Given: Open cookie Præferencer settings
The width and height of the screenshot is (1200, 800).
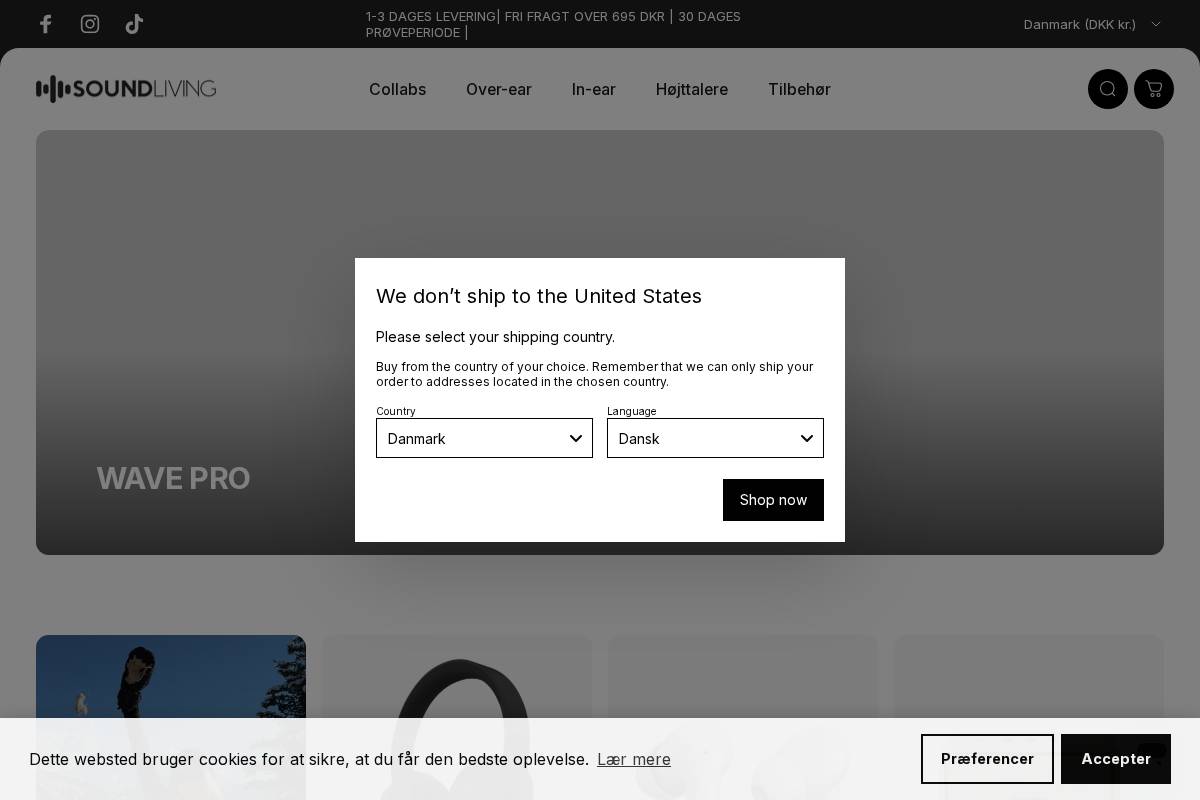Looking at the screenshot, I should (987, 759).
